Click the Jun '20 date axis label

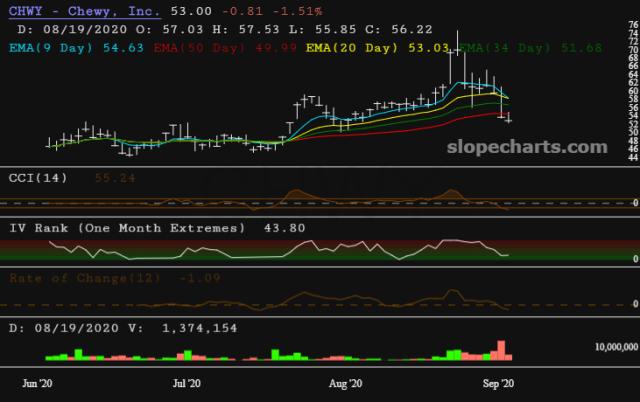[x=37, y=383]
